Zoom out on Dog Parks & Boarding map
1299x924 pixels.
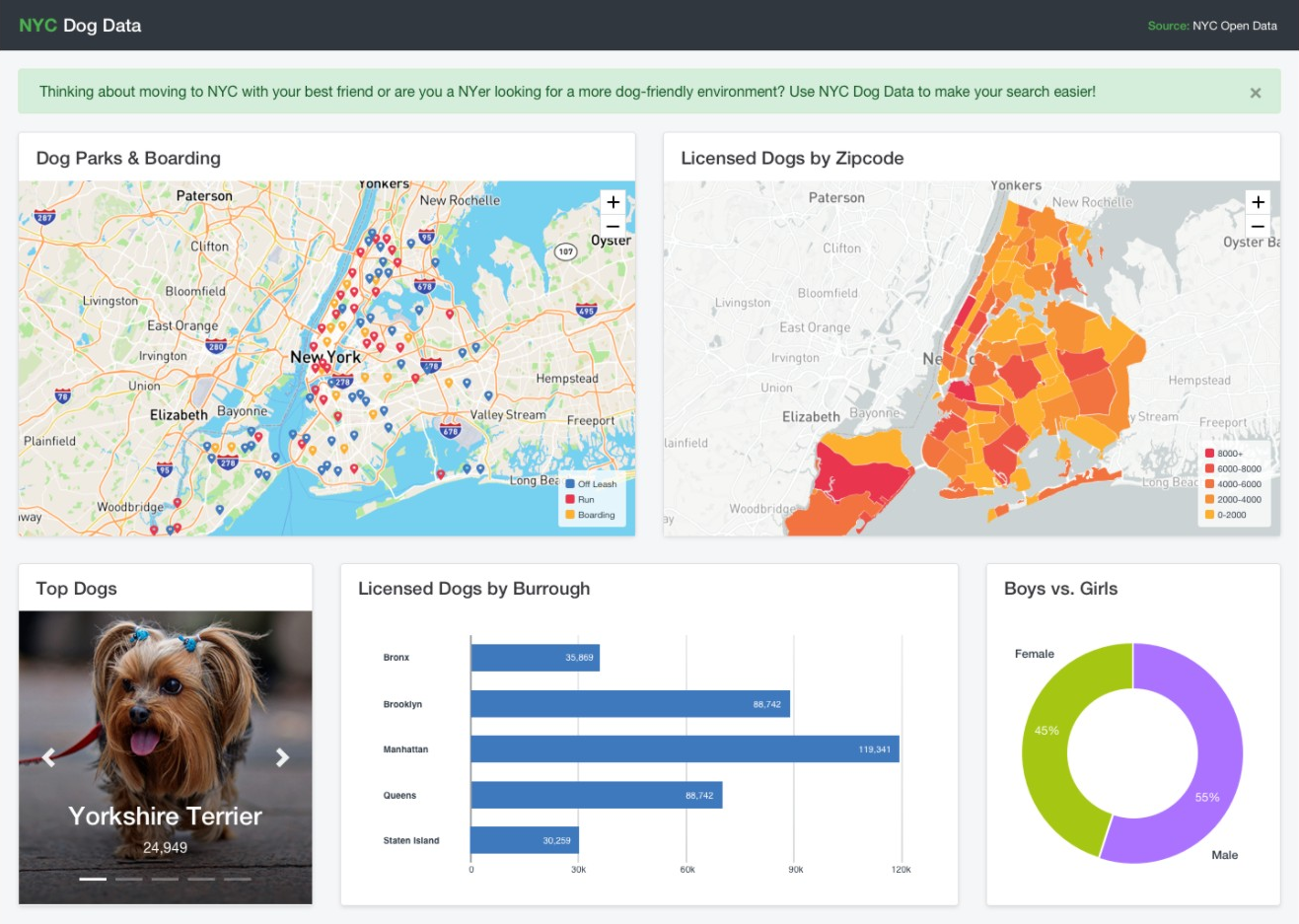tap(613, 227)
